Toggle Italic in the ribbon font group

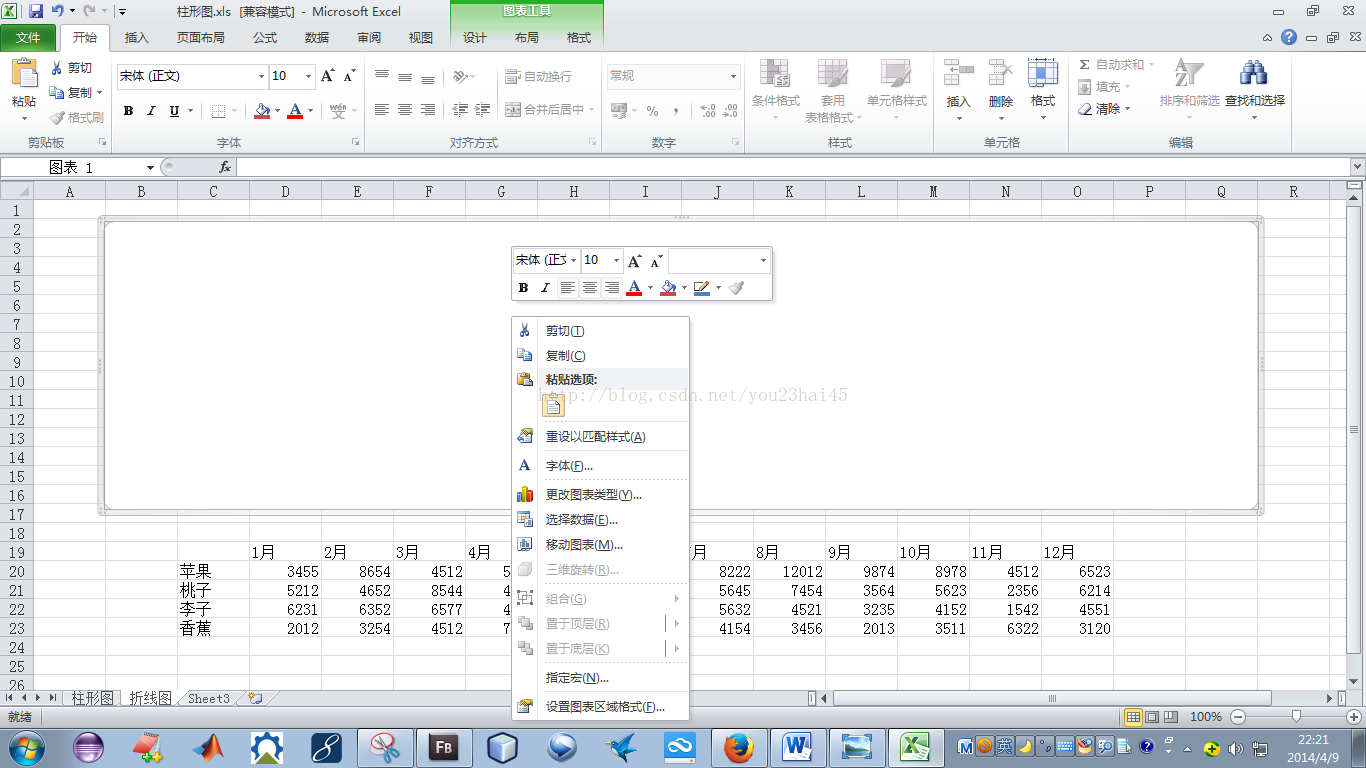pos(151,111)
